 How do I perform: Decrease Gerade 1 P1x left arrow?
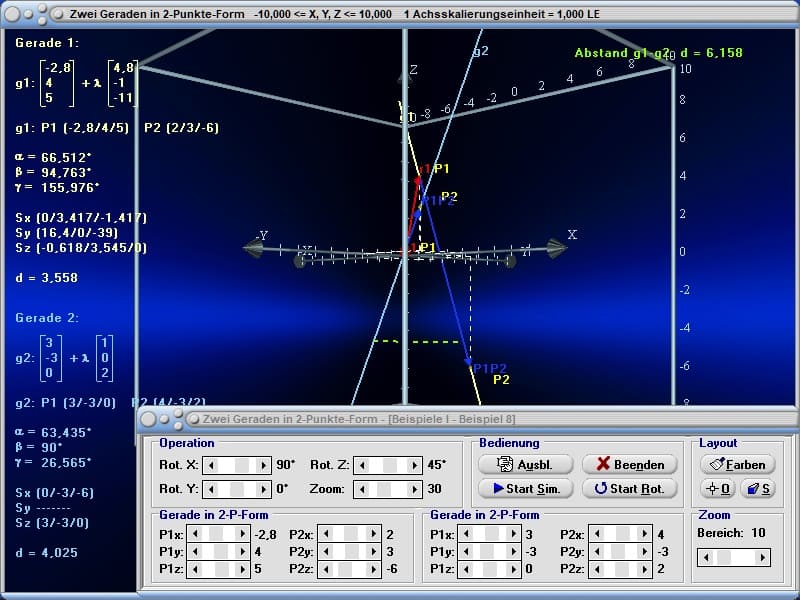(195, 534)
